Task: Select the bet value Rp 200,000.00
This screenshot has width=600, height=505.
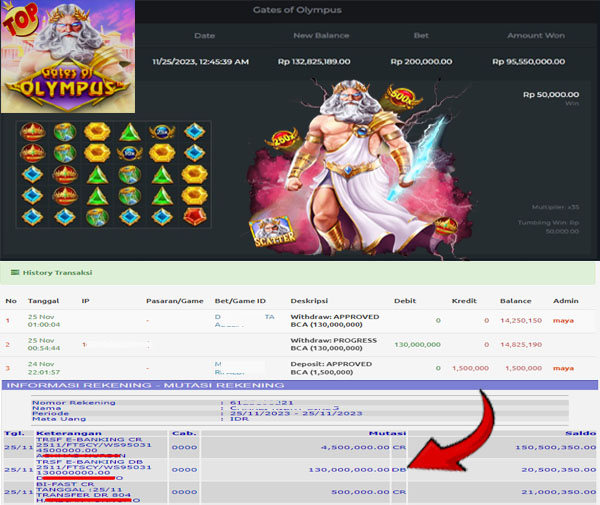Action: pyautogui.click(x=421, y=62)
